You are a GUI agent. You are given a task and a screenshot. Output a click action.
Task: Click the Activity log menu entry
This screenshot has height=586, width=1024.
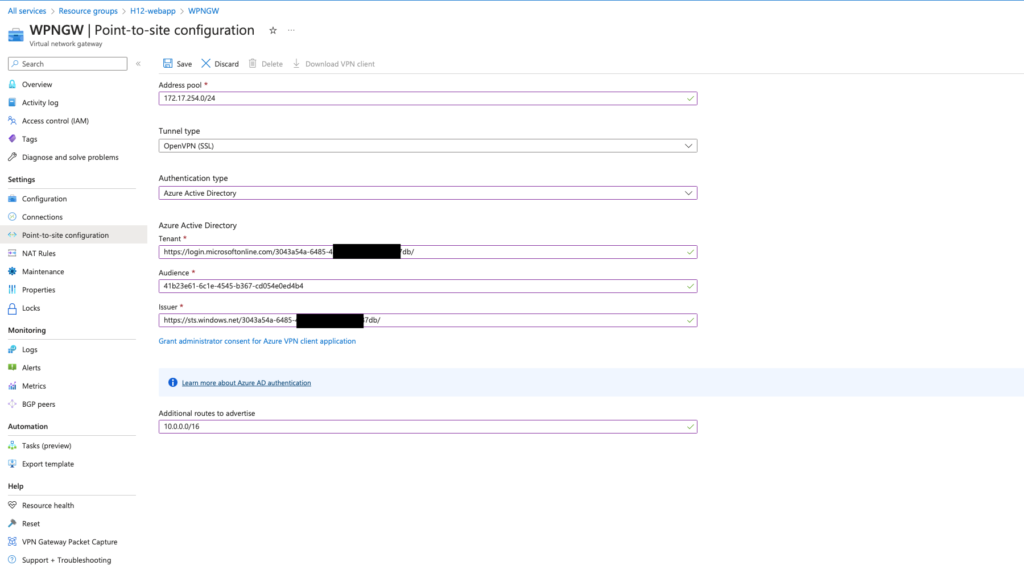pos(40,103)
